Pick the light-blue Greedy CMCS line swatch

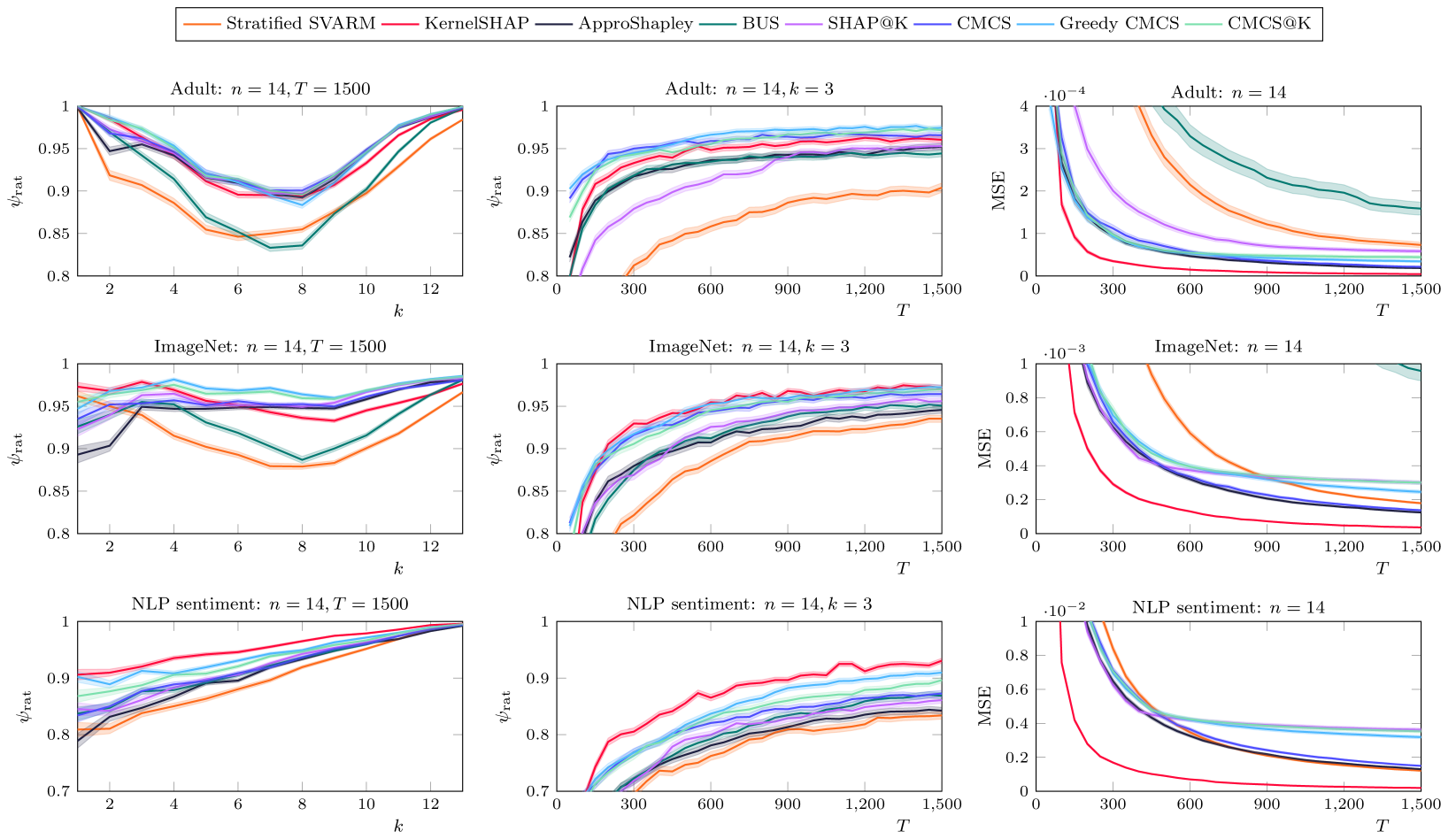click(x=1035, y=25)
